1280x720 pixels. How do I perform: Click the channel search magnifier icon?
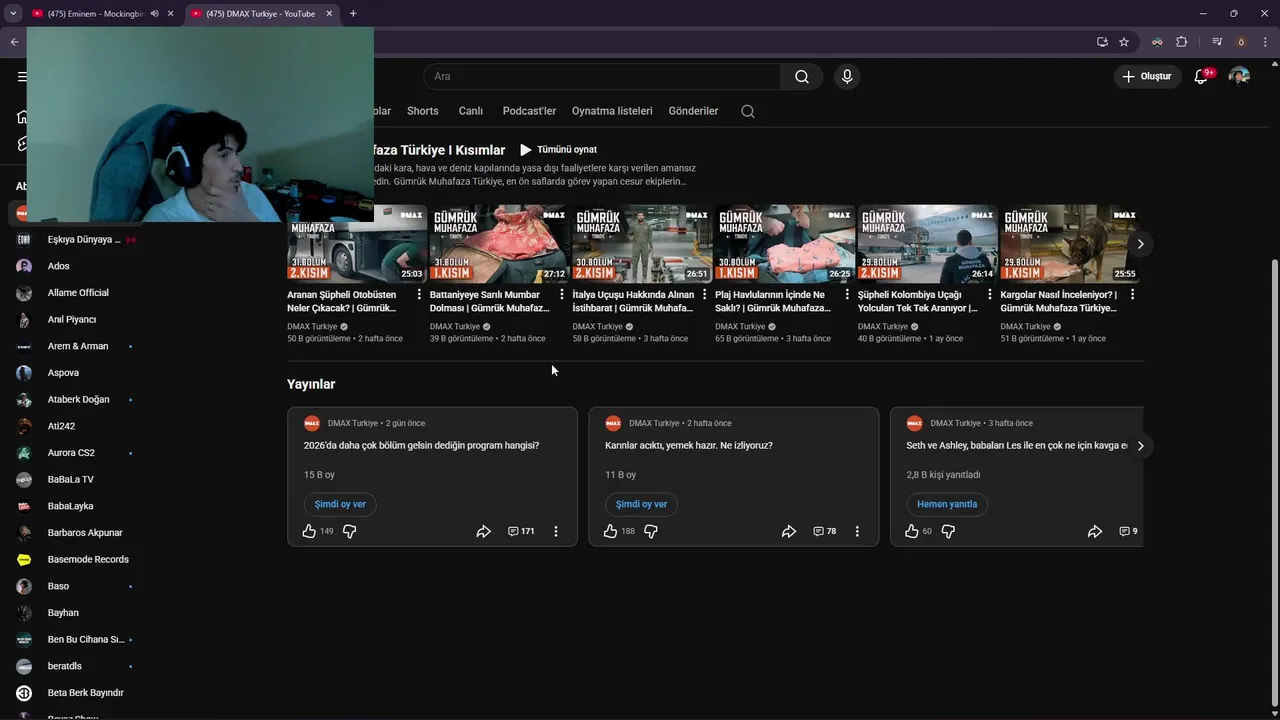748,111
